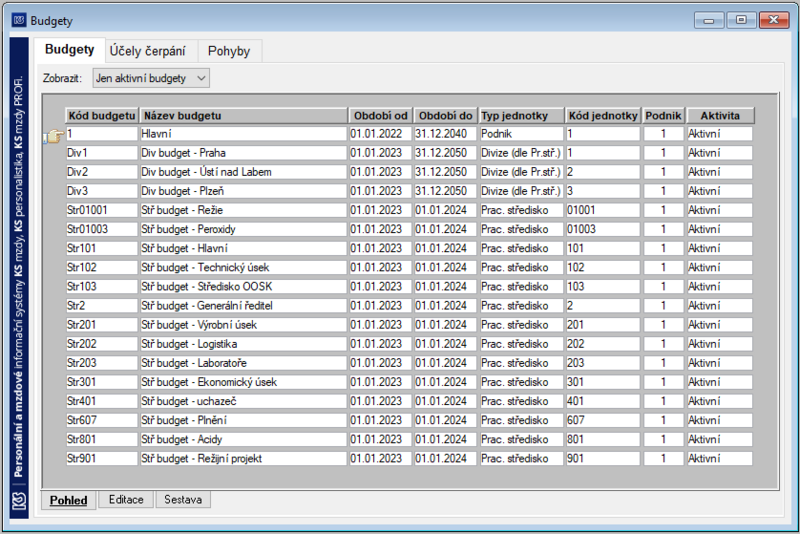
Task: Click unit code cell '203'
Action: pos(603,363)
